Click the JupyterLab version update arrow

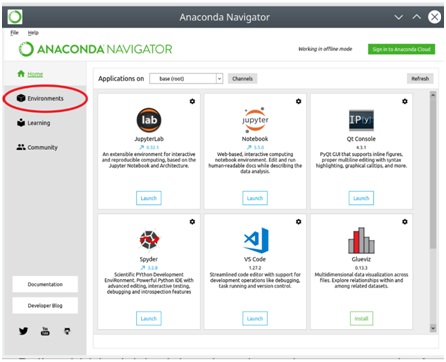click(142, 147)
